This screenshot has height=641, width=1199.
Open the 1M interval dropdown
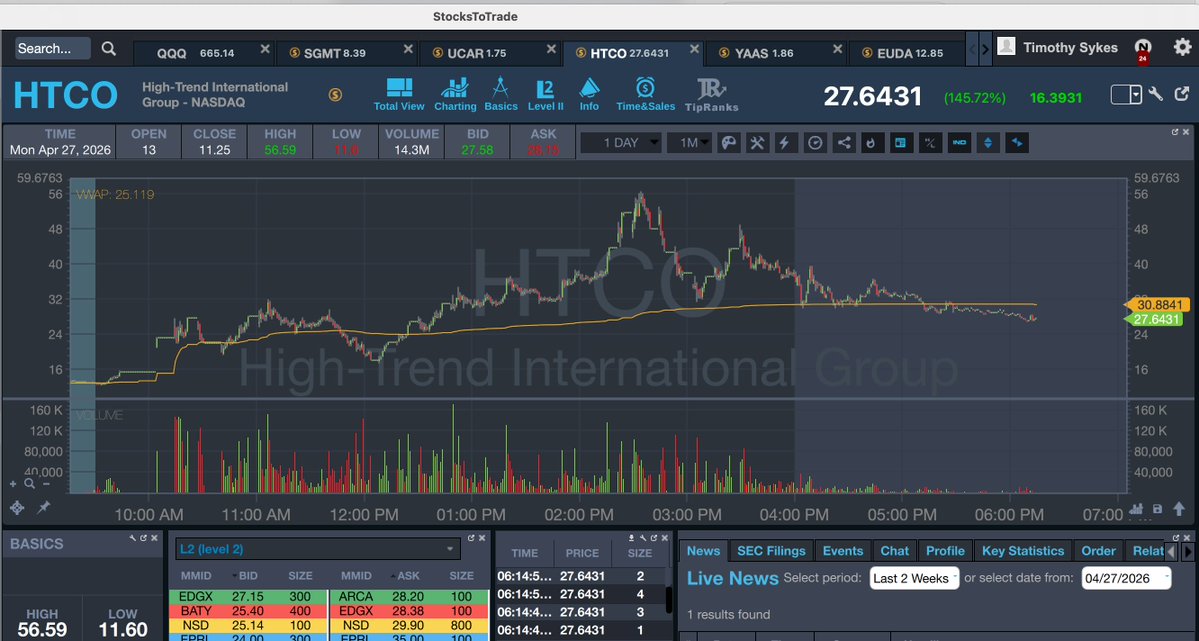coord(689,143)
